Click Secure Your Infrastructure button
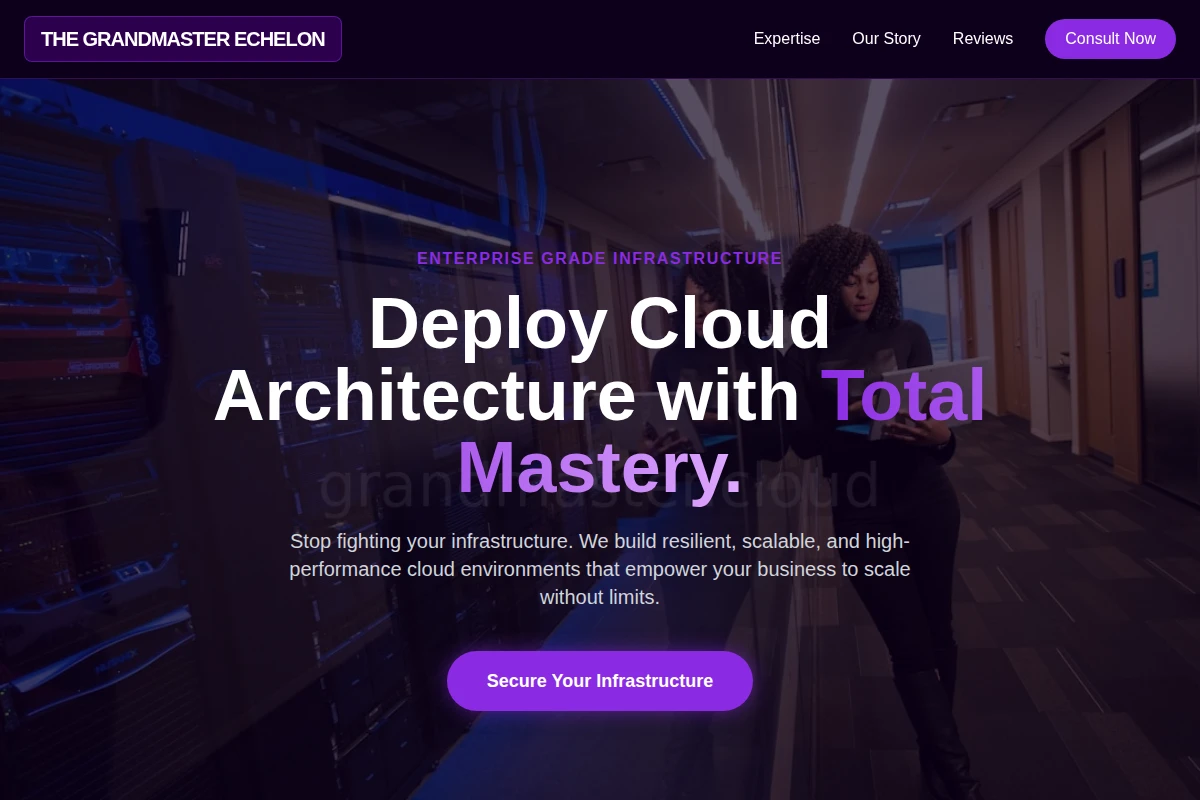This screenshot has height=800, width=1200. (600, 681)
